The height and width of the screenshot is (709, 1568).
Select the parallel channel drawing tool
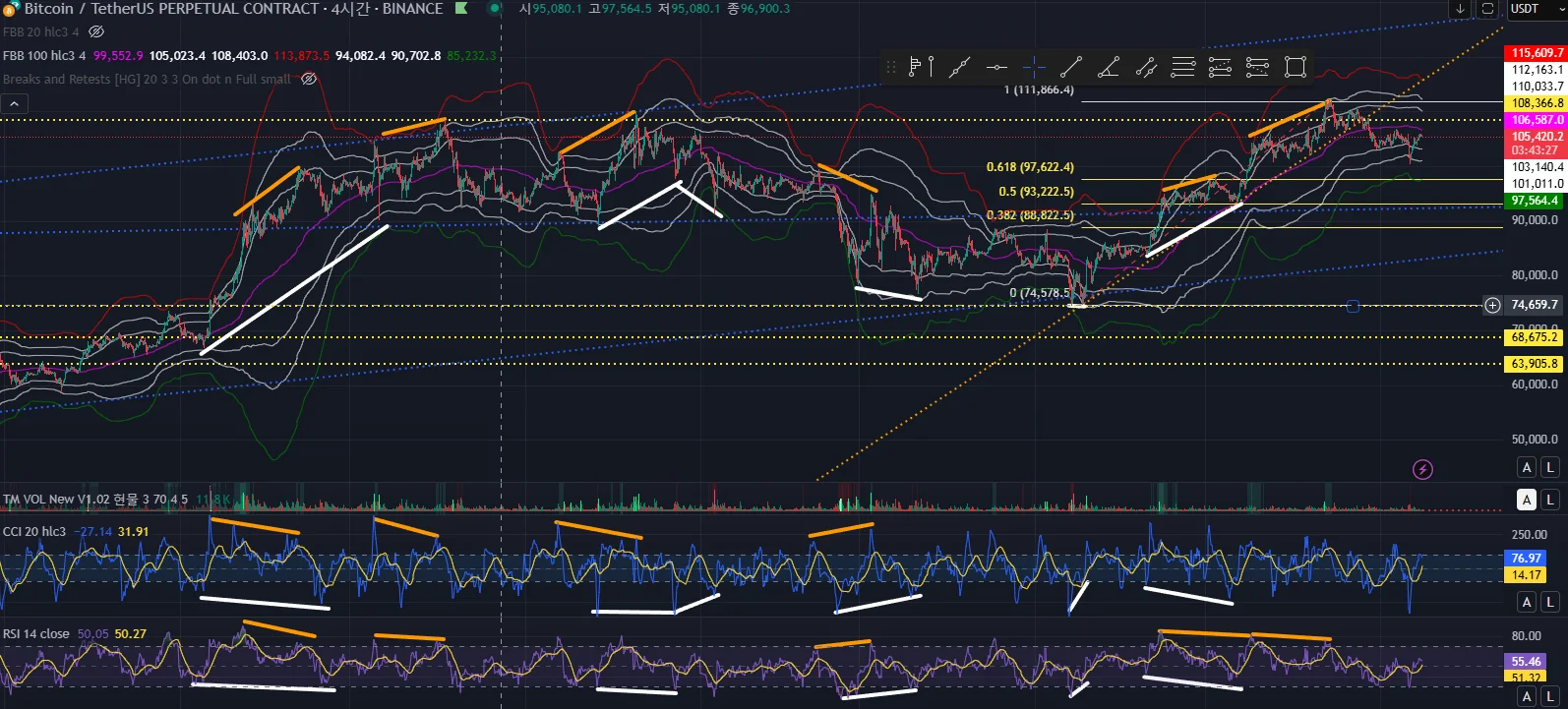point(1146,67)
